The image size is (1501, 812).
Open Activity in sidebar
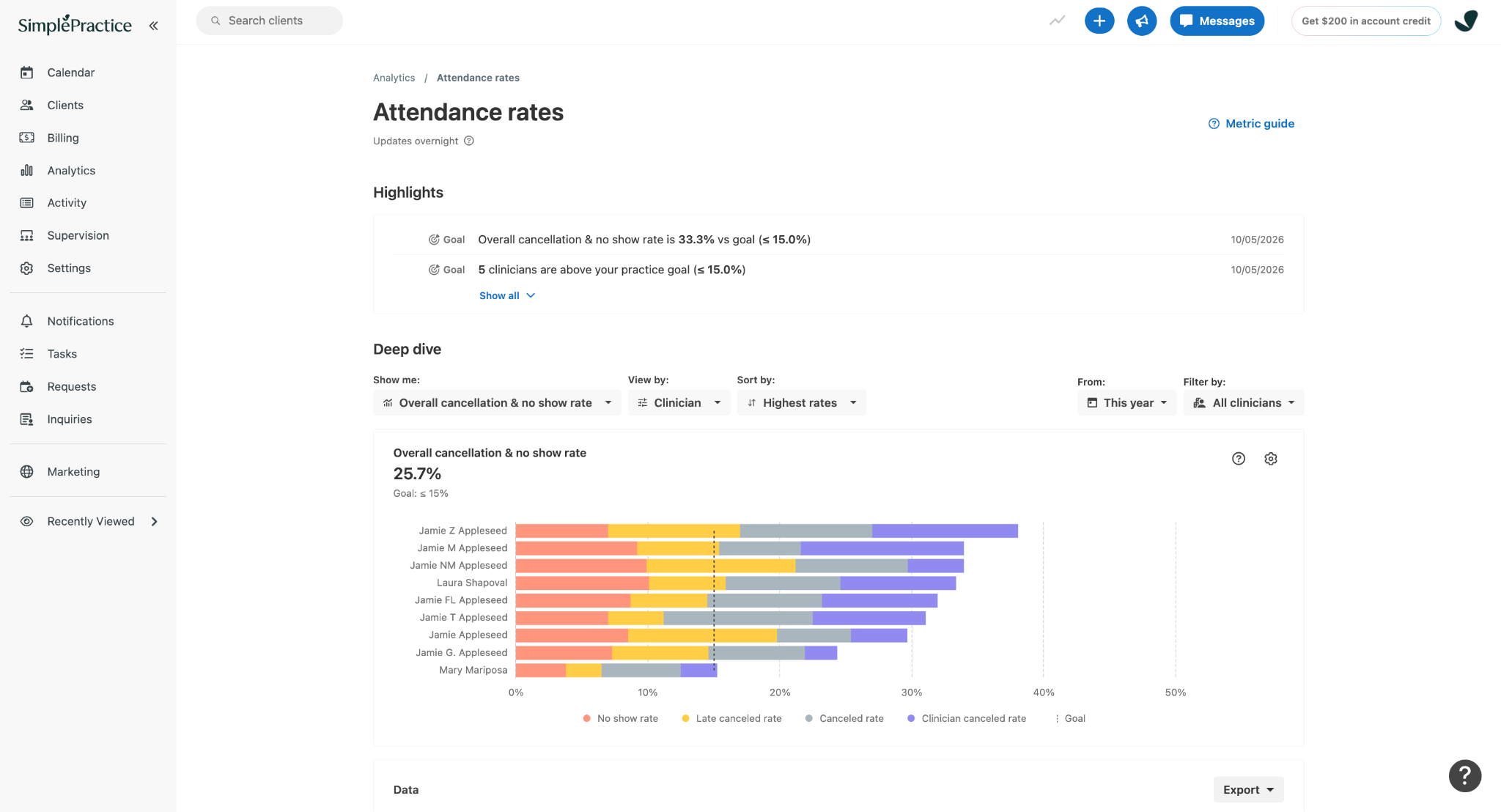67,203
